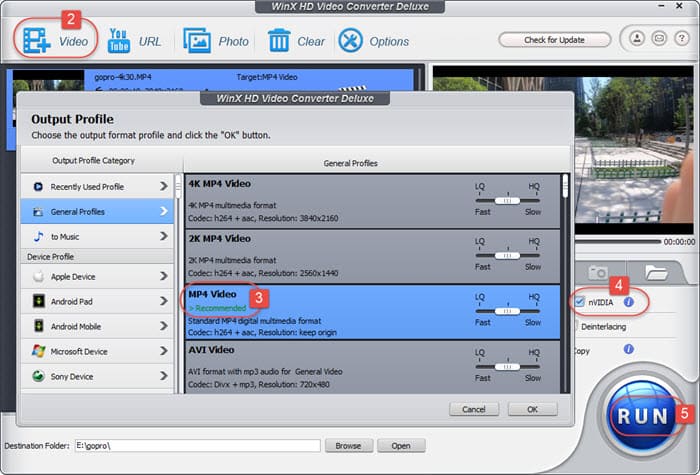700x475 pixels.
Task: Click the user account icon
Action: pyautogui.click(x=637, y=39)
